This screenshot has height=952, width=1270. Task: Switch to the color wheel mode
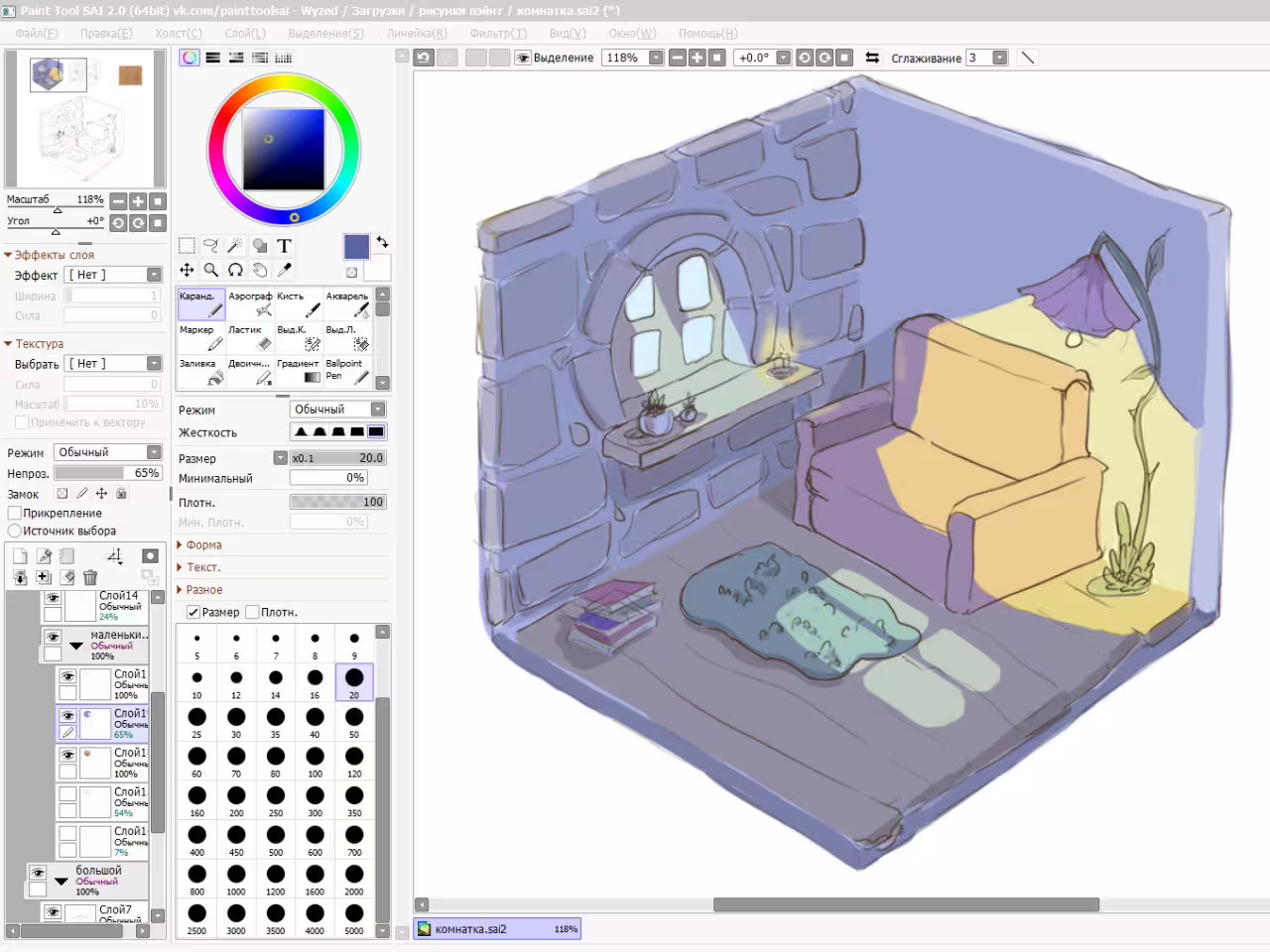click(189, 58)
